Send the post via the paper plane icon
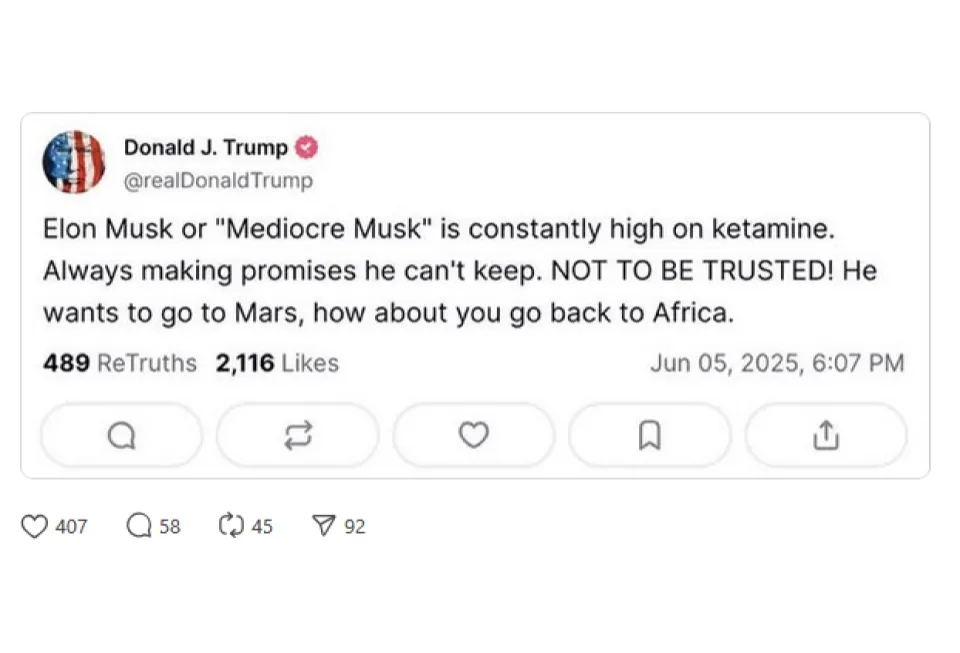Screen dimensions: 960x653 (323, 526)
